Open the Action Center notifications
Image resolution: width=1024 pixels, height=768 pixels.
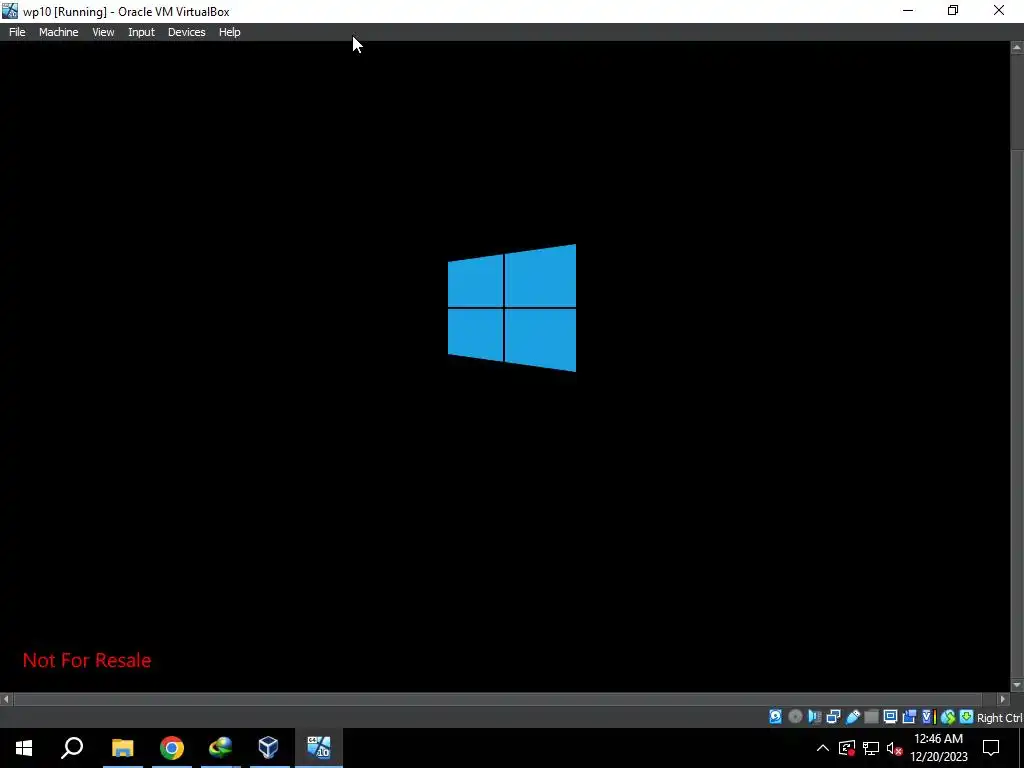pos(991,748)
